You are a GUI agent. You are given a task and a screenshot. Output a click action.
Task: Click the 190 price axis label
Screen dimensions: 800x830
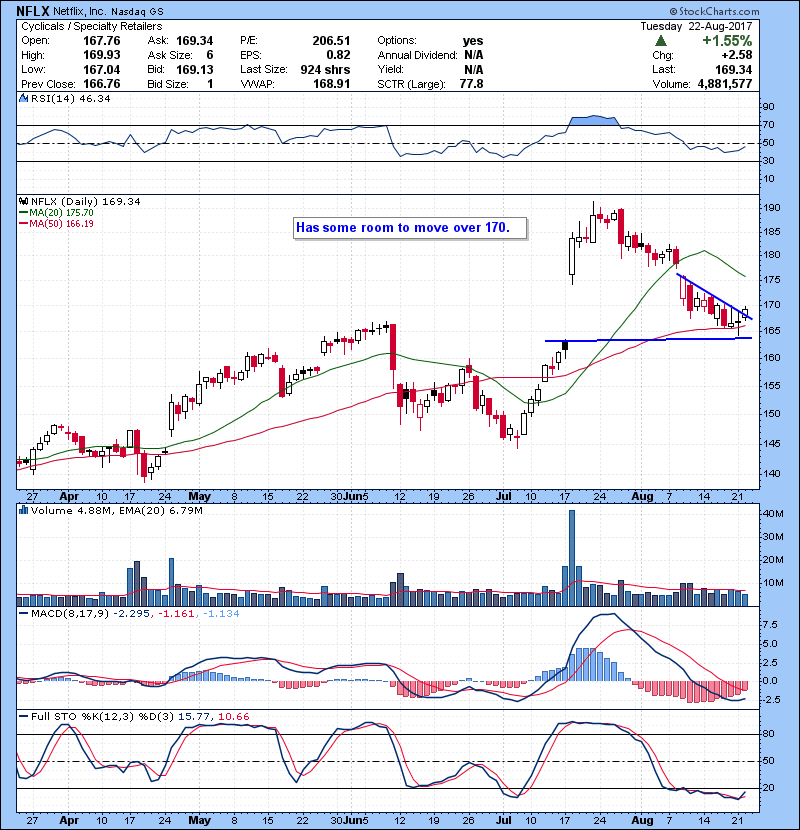tap(771, 208)
